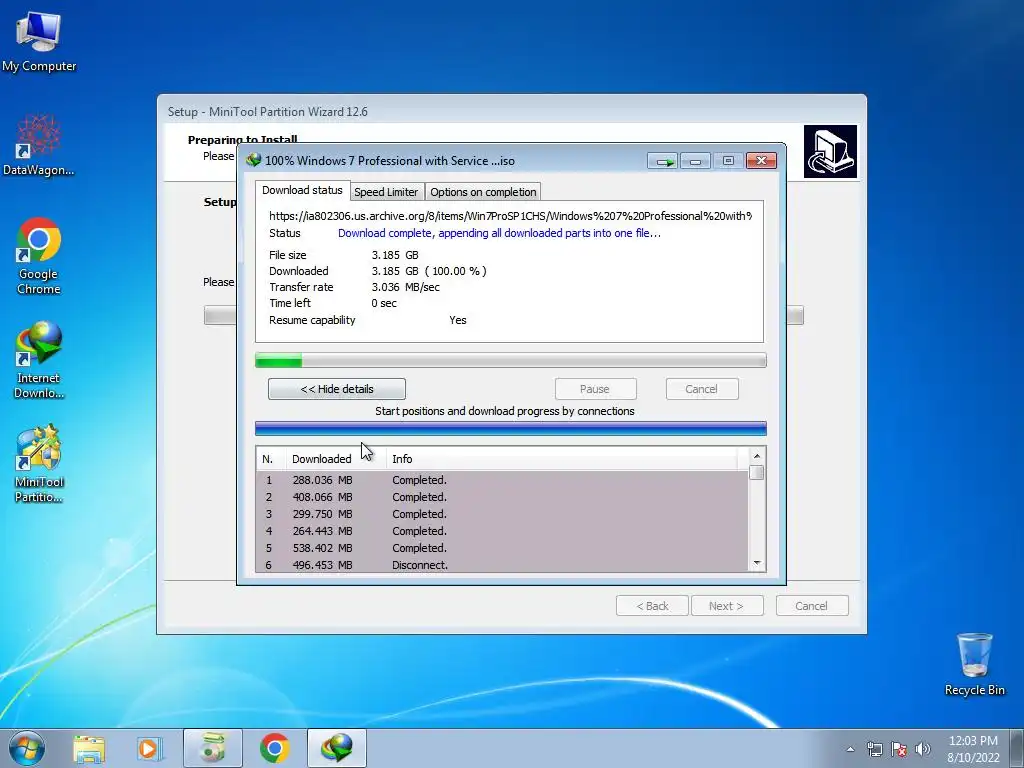Open DataWagon desktop shortcut

pyautogui.click(x=39, y=145)
